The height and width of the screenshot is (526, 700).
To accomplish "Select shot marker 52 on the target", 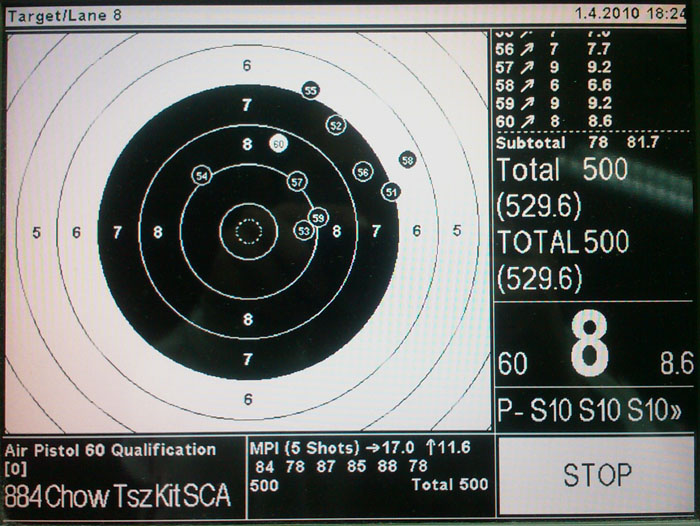I will tap(336, 125).
